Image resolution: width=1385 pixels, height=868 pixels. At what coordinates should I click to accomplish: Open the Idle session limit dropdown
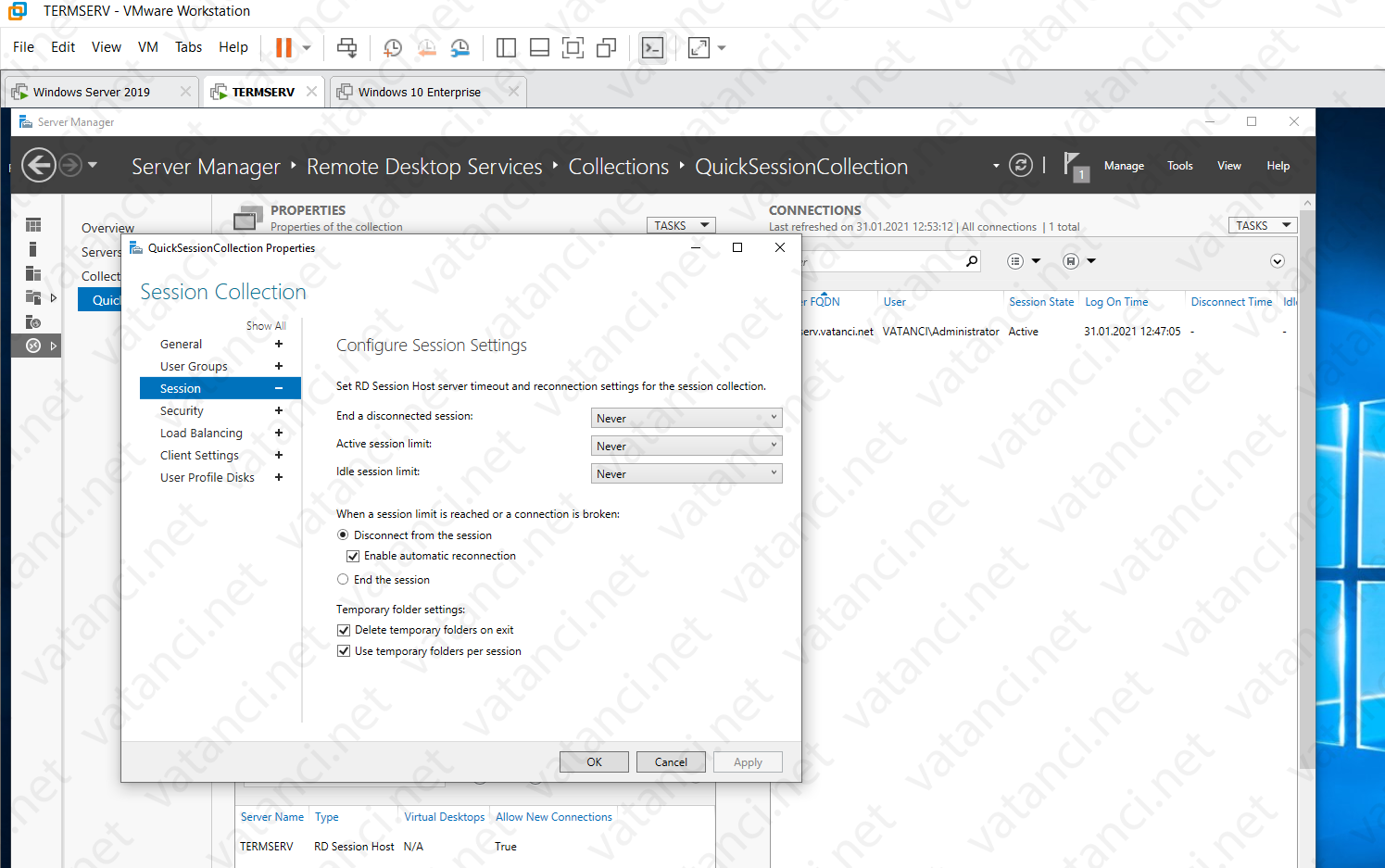click(686, 473)
